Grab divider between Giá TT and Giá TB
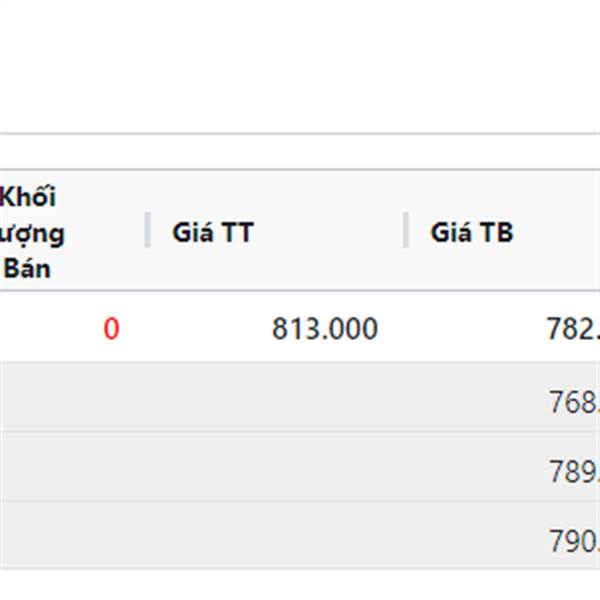This screenshot has height=600, width=600. click(x=406, y=230)
